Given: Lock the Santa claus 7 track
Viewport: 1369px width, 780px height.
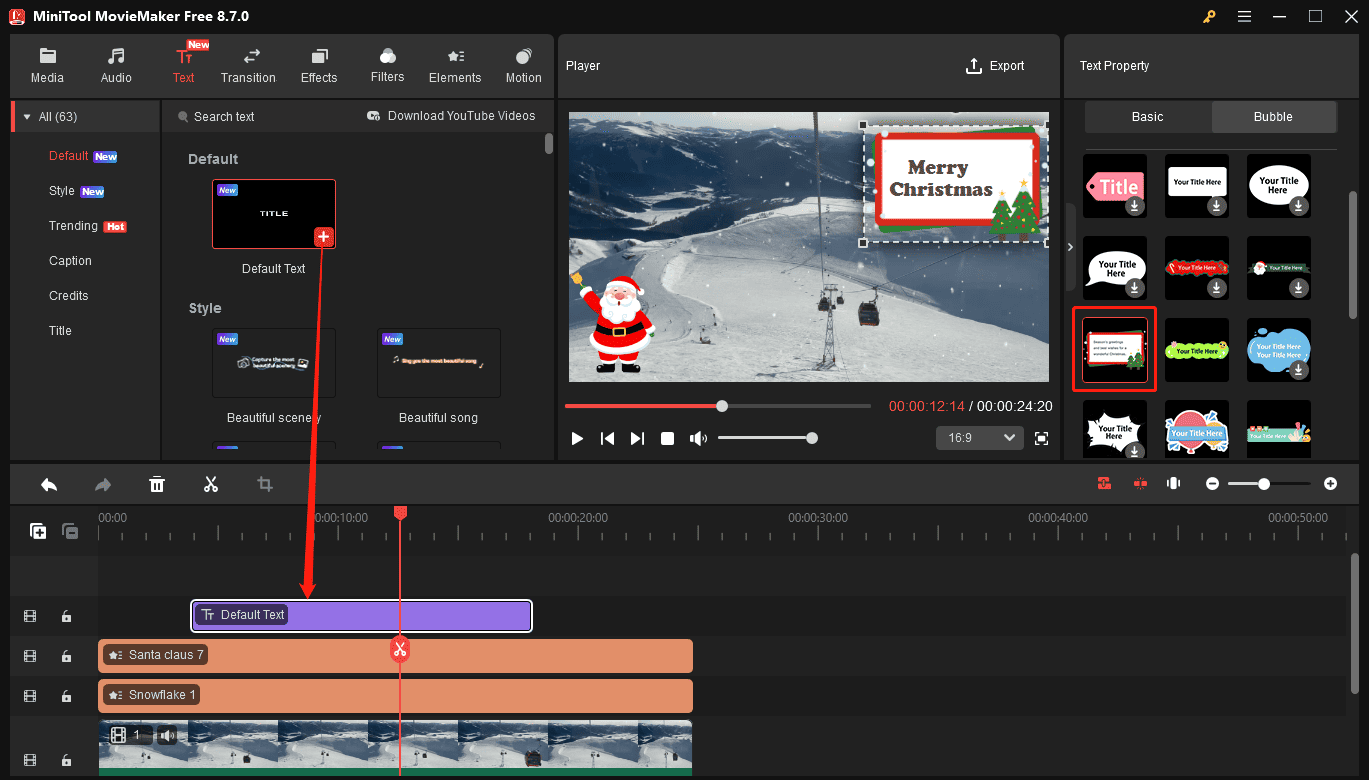Looking at the screenshot, I should tap(66, 656).
